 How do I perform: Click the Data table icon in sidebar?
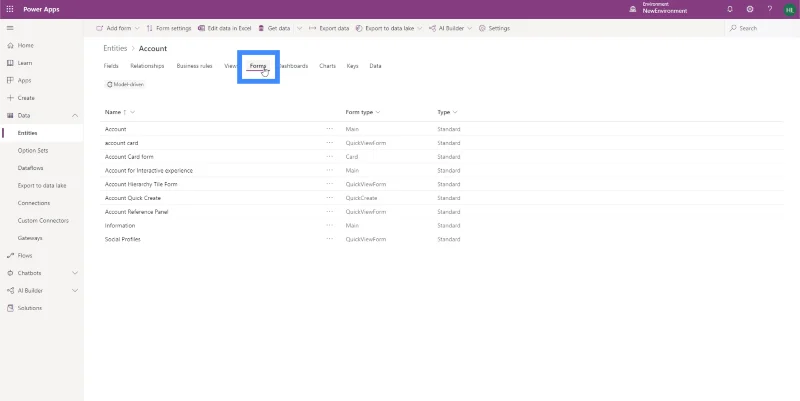10,115
